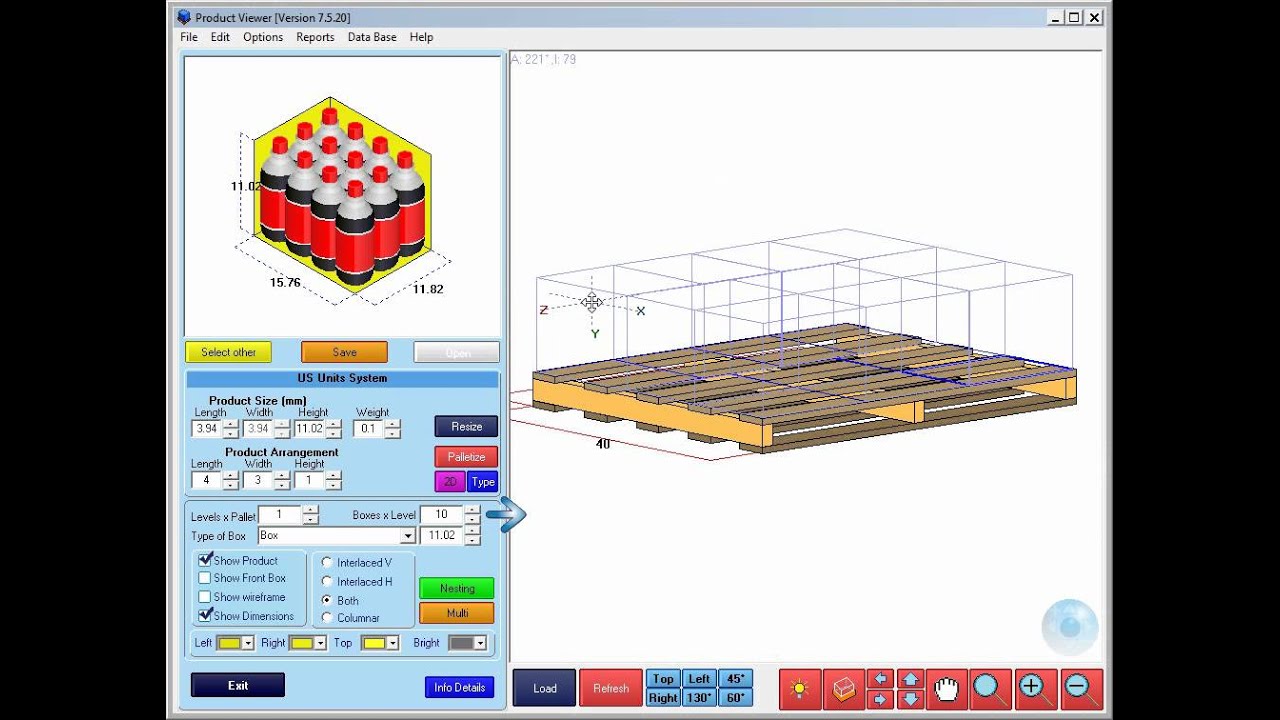This screenshot has height=720, width=1280.
Task: Select the hand pan tool
Action: point(947,688)
